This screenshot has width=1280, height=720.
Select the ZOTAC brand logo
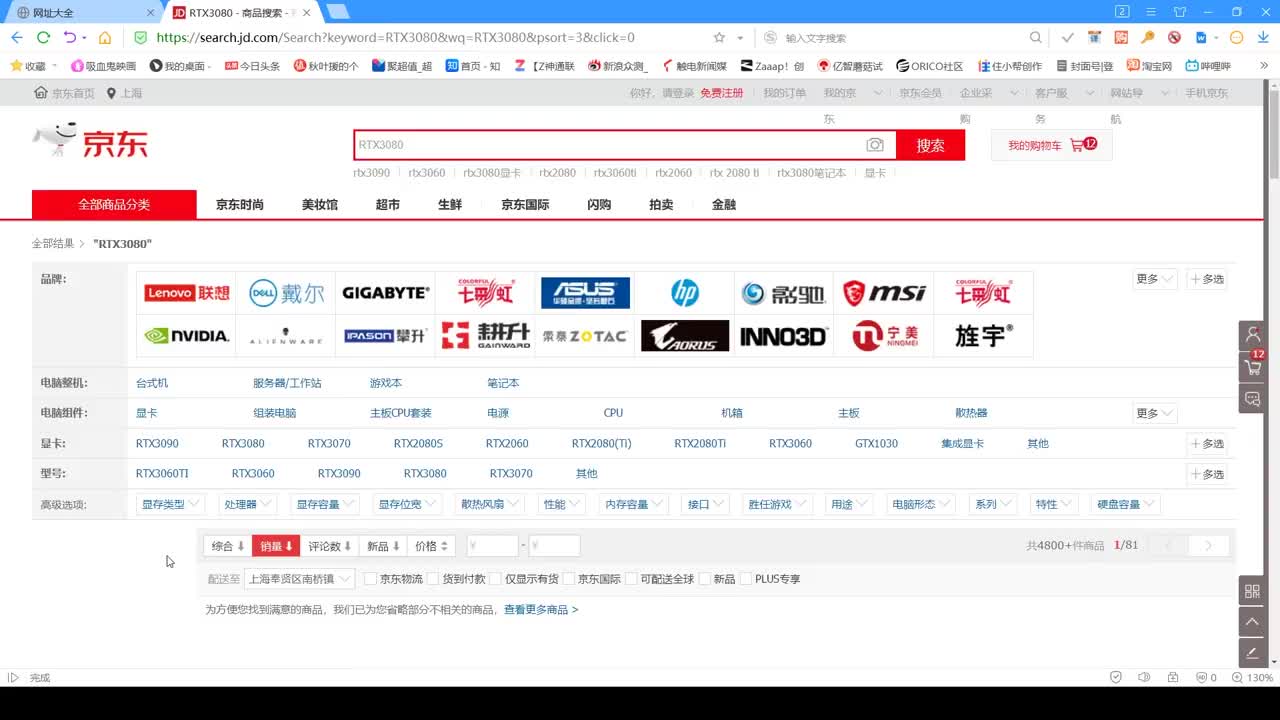(x=585, y=336)
